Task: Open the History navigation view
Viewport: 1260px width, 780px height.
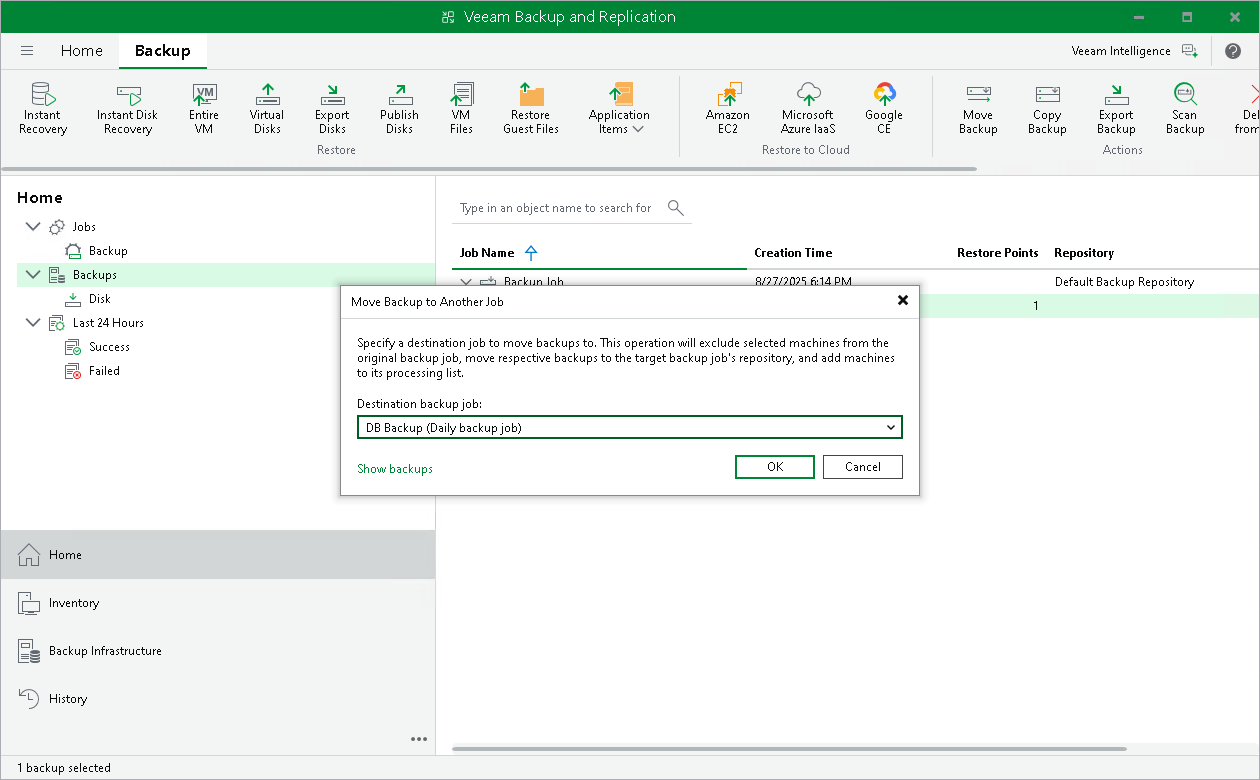Action: coord(218,699)
